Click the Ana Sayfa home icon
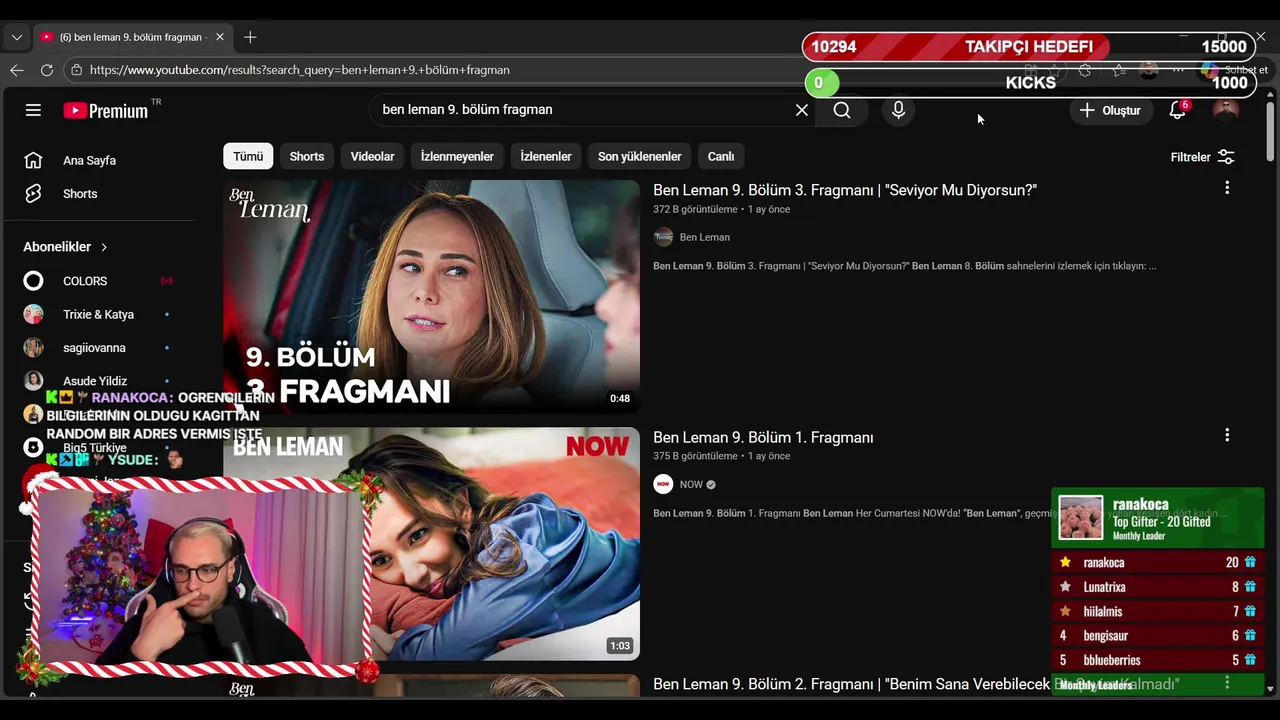The image size is (1280, 720). pos(33,161)
